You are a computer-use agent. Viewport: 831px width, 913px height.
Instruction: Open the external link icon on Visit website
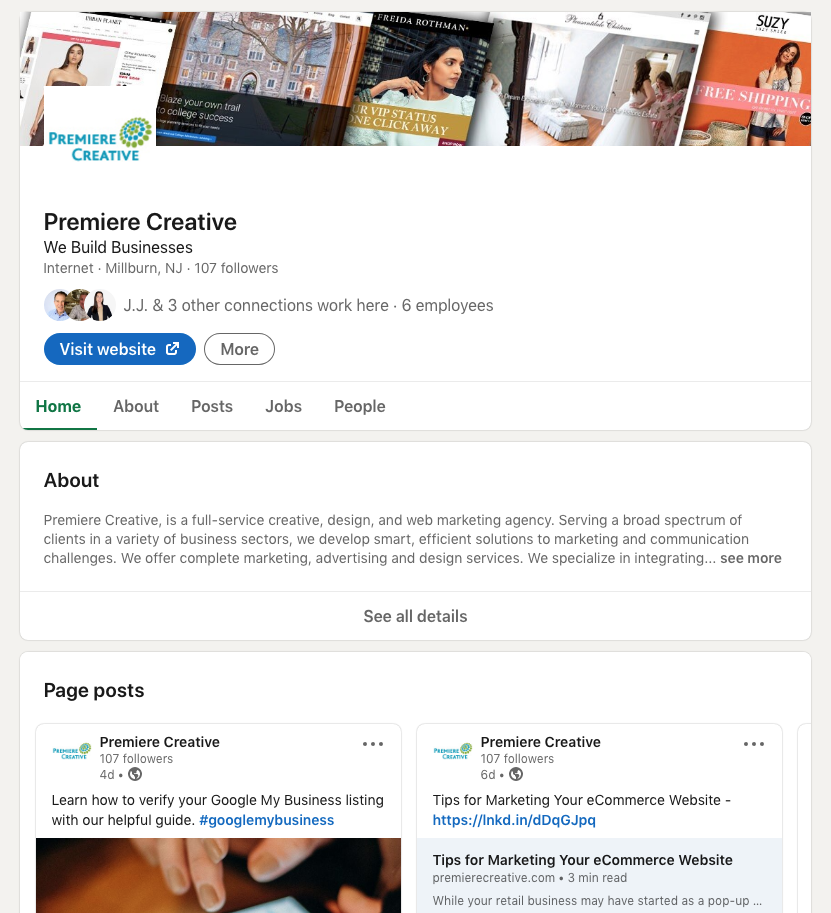(172, 349)
